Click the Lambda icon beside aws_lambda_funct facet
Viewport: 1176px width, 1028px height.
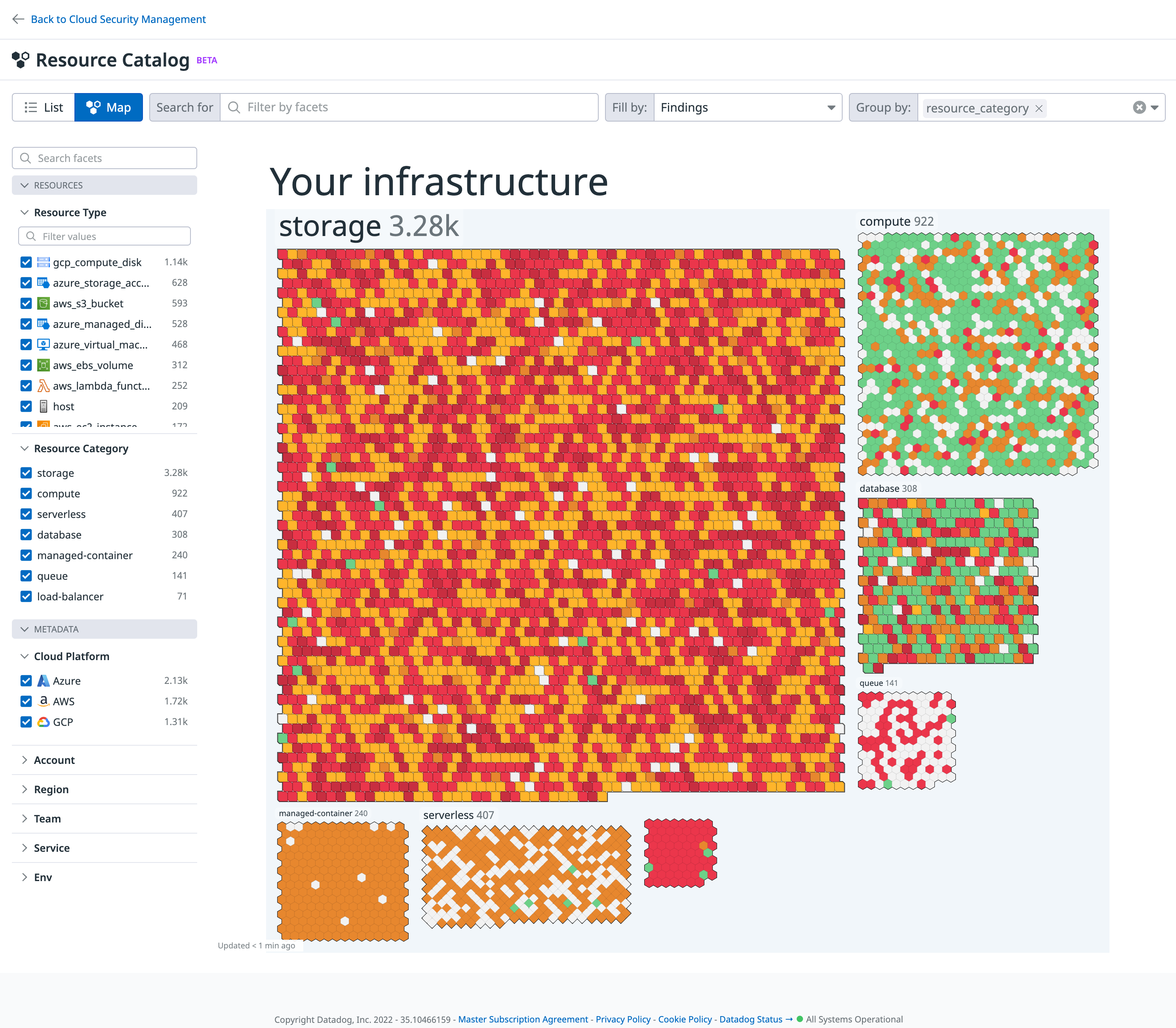pos(44,386)
